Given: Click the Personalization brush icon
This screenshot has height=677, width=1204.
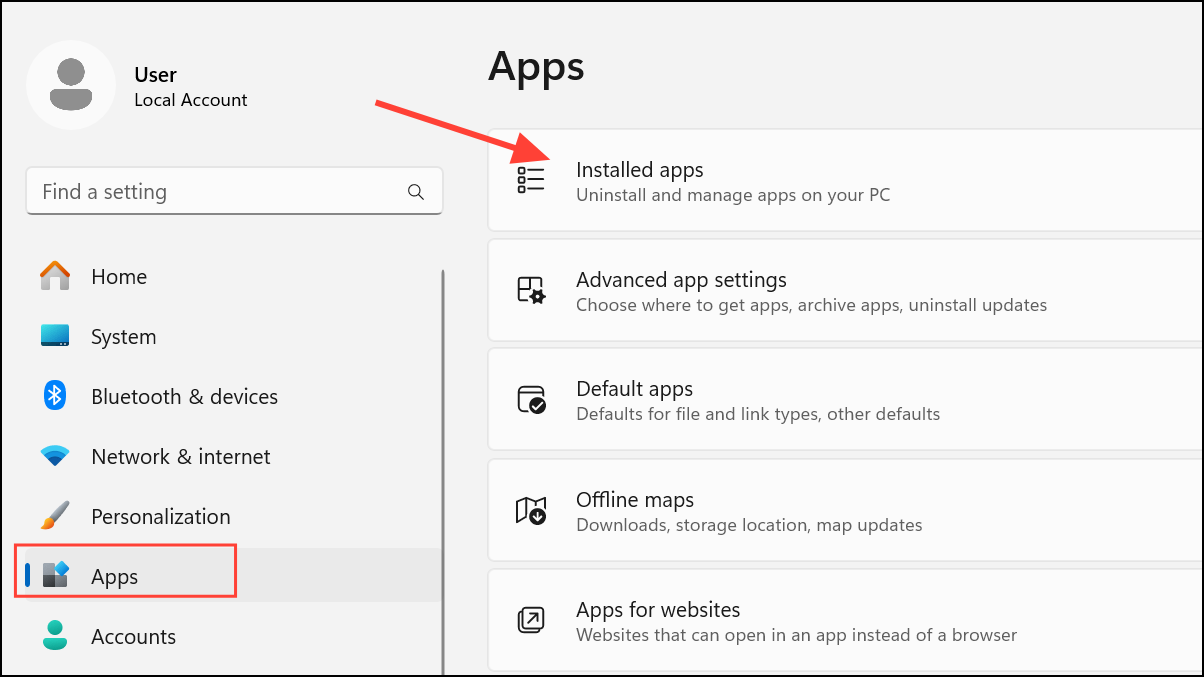Looking at the screenshot, I should coord(53,516).
